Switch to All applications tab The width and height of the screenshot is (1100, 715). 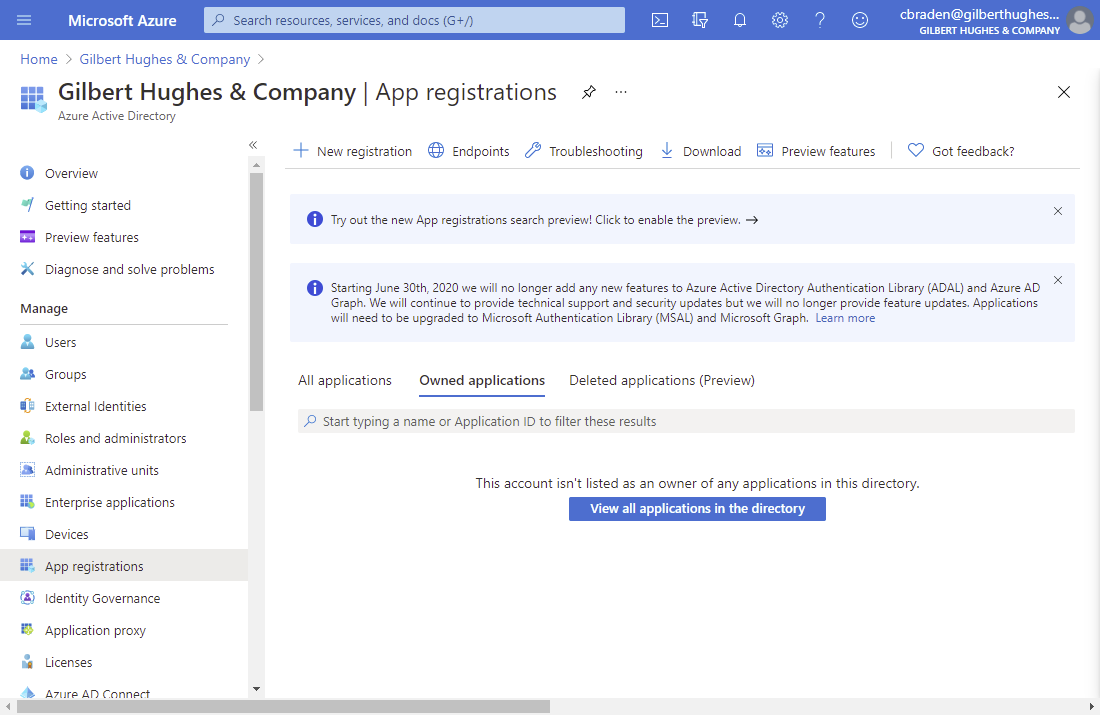(344, 380)
